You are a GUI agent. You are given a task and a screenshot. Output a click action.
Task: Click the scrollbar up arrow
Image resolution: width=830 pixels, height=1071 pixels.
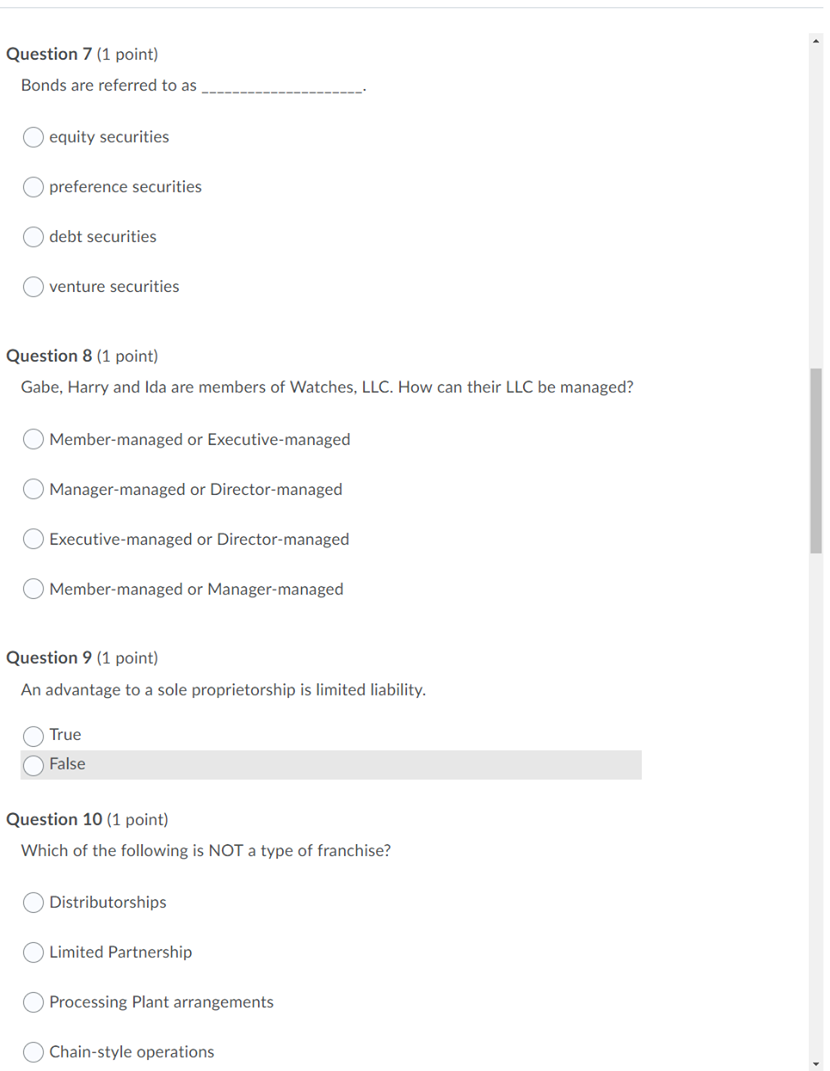point(816,40)
